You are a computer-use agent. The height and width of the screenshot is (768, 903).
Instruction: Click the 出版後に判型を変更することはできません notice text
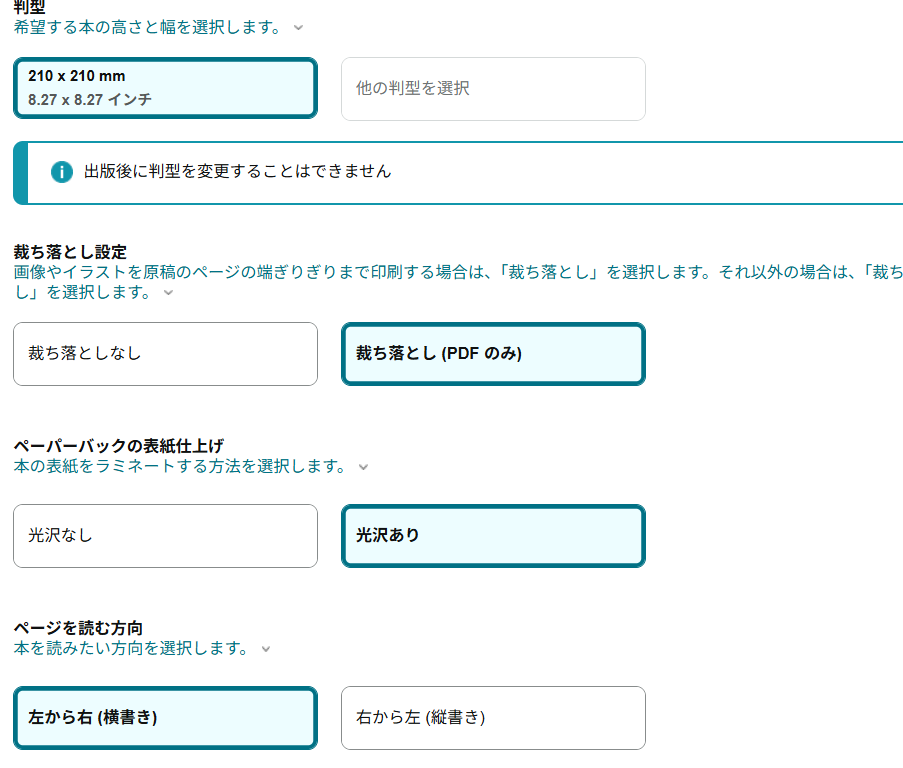point(237,171)
